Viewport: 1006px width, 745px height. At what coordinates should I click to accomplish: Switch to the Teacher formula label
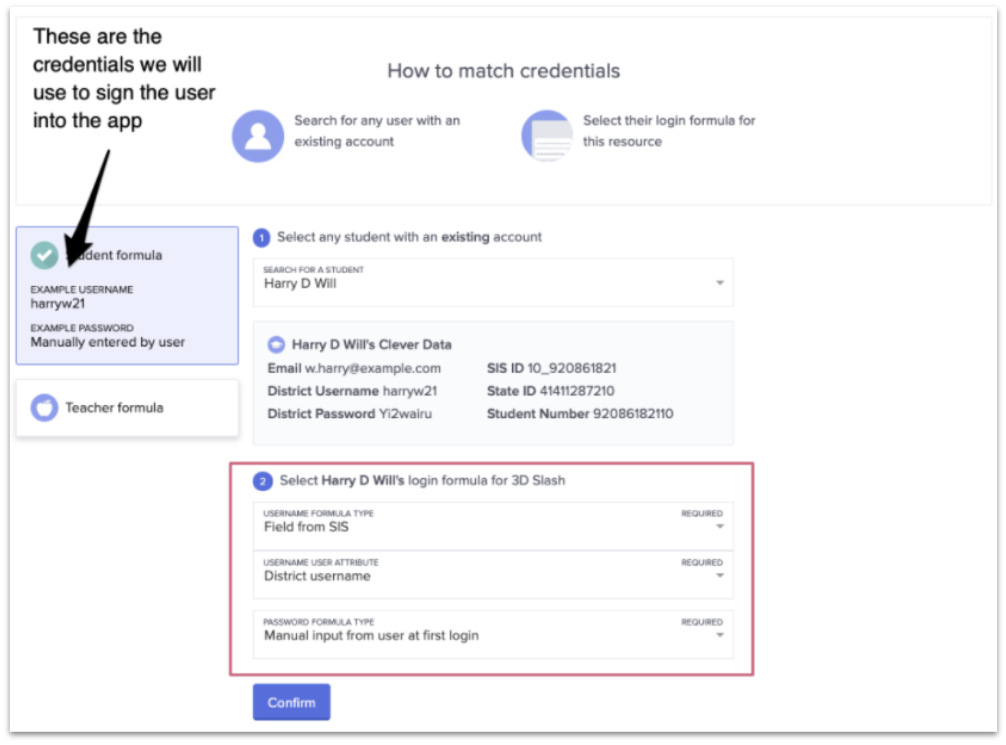click(114, 408)
